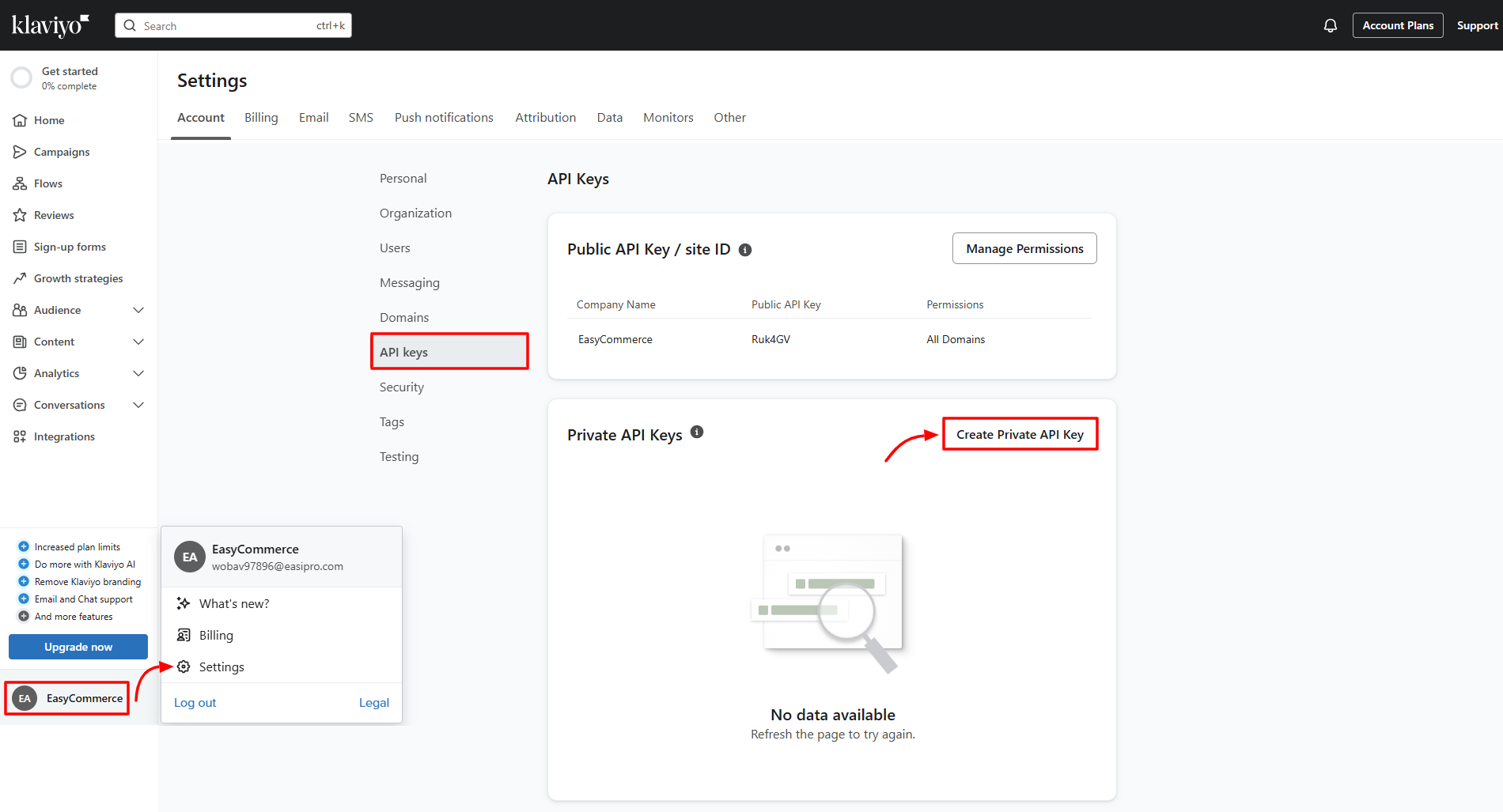Image resolution: width=1503 pixels, height=812 pixels.
Task: Click the Sign-up forms icon
Action: click(20, 247)
